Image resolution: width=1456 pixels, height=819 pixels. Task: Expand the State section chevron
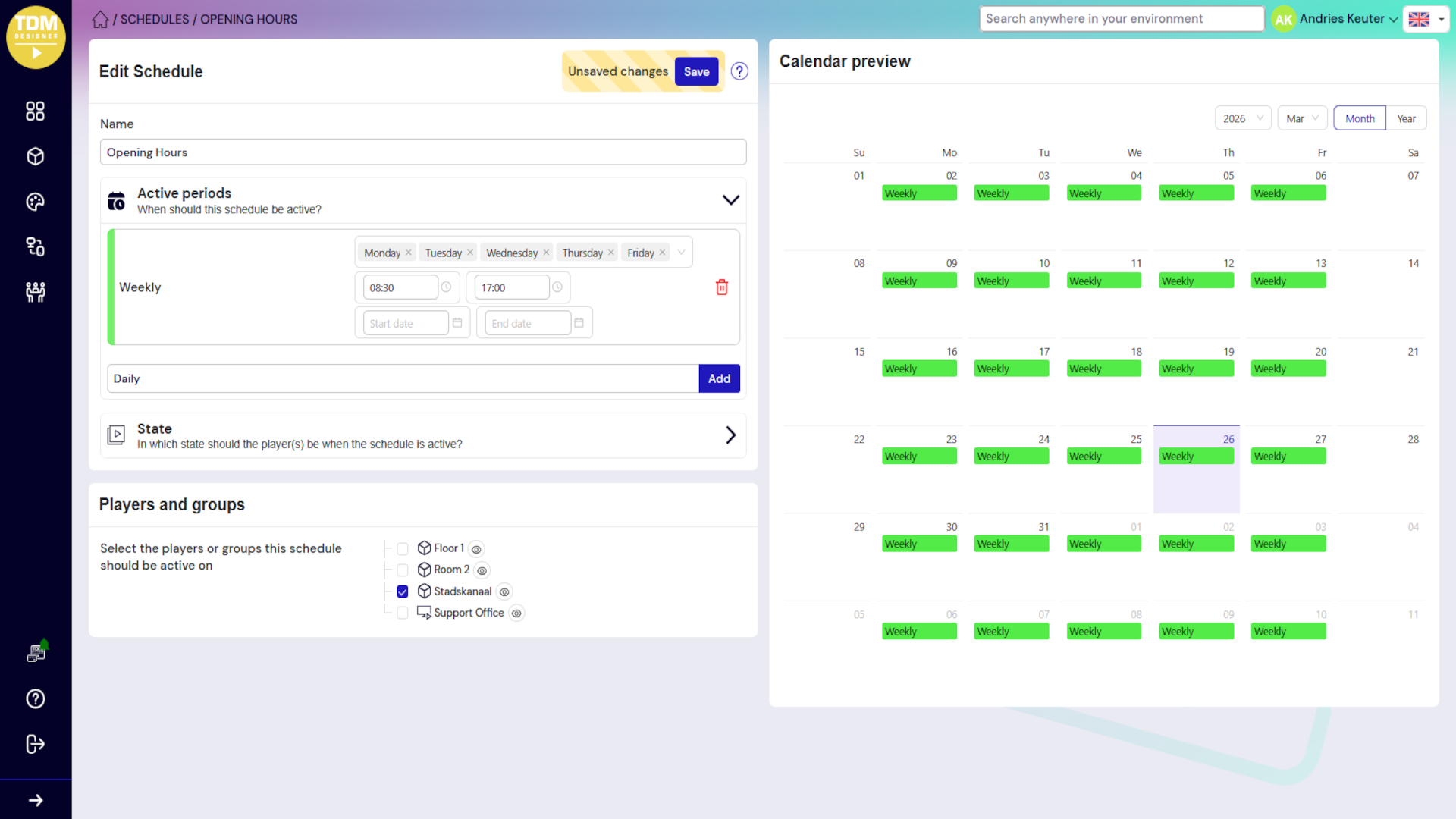coord(730,435)
